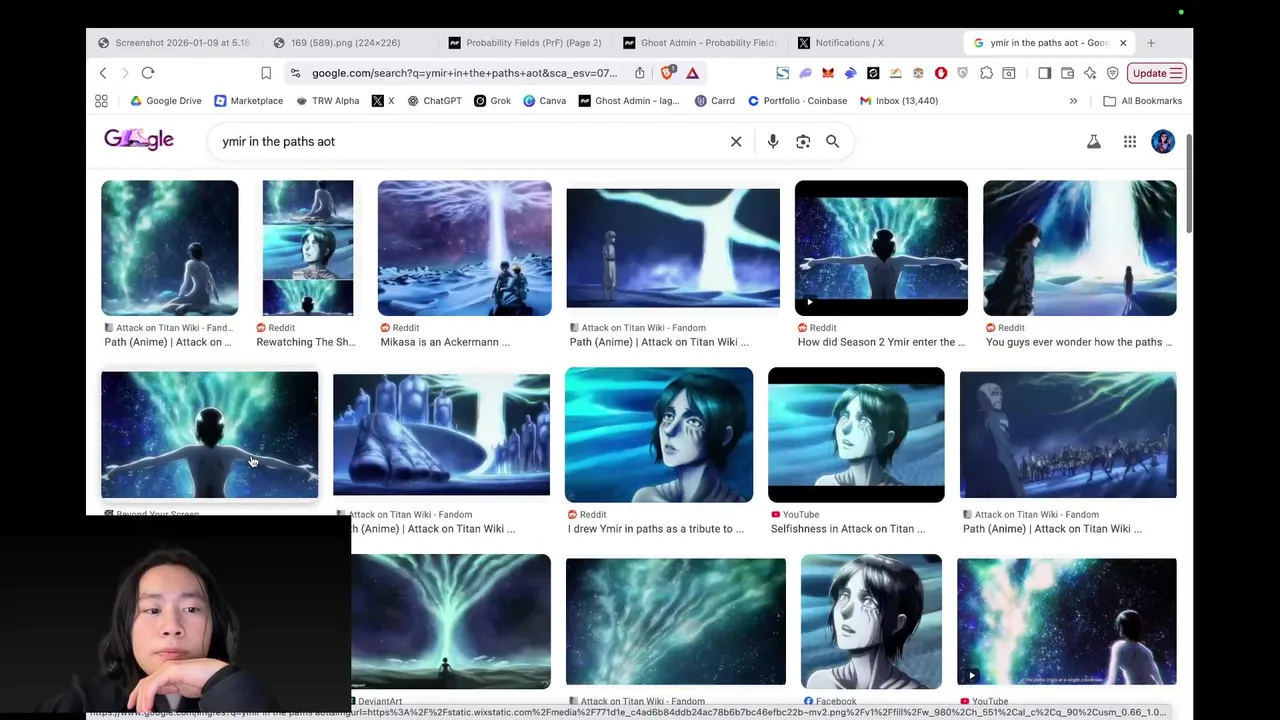Close the ymir in the paths aot tab
This screenshot has height=720, width=1280.
point(1123,43)
